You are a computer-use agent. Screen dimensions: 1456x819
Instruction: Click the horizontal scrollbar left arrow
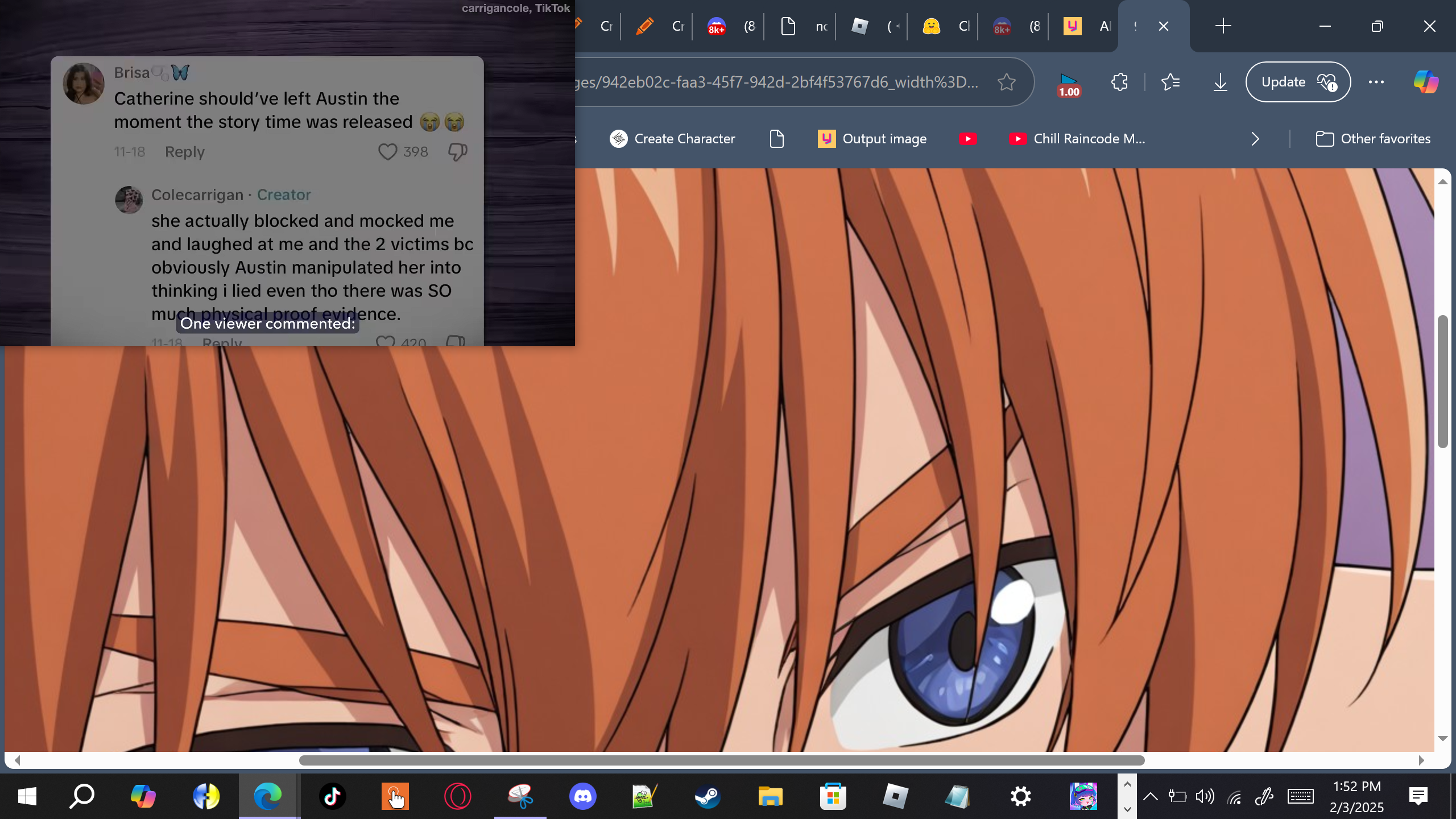tap(18, 760)
